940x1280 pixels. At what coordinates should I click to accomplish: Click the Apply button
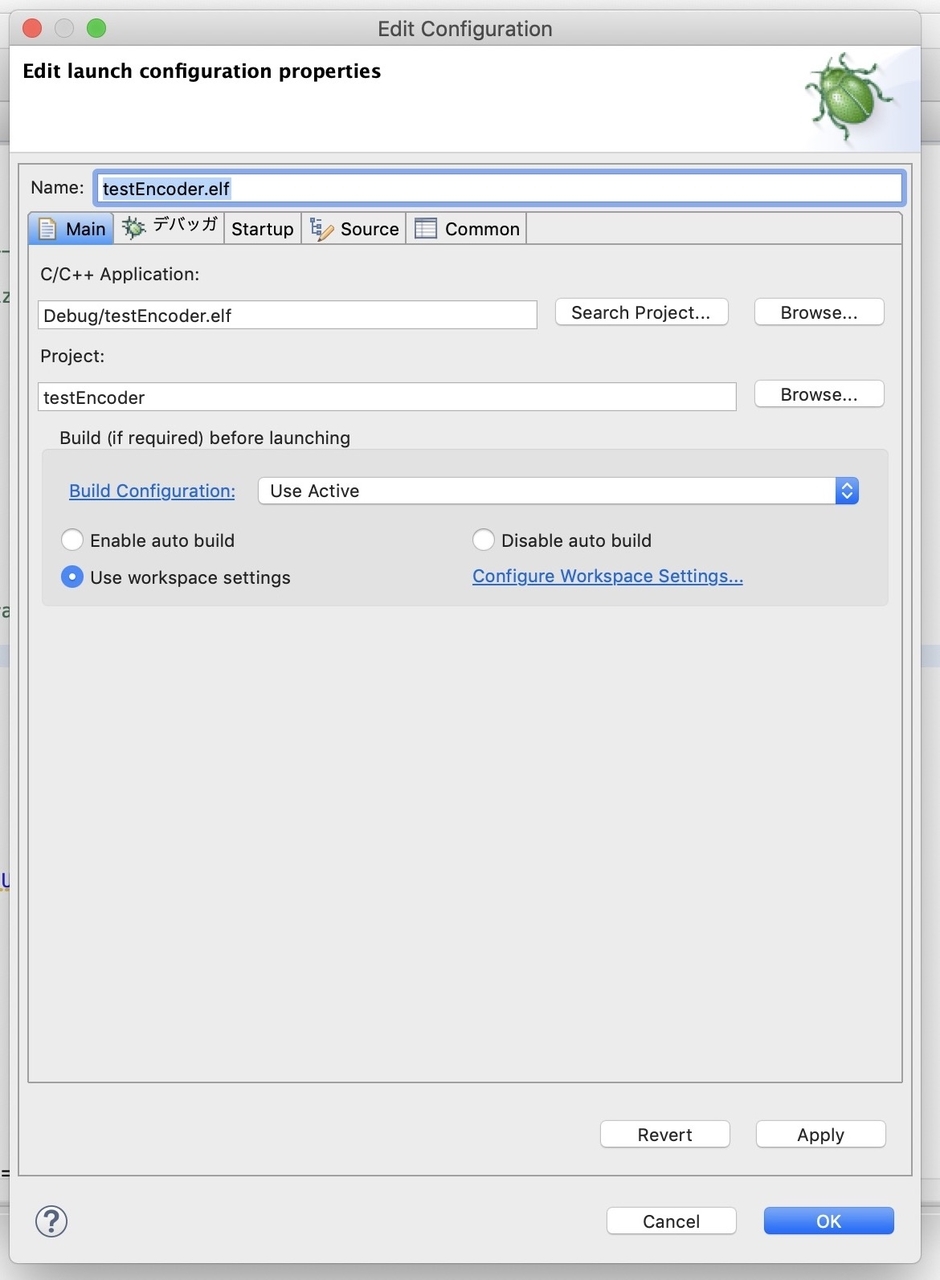pos(821,1134)
